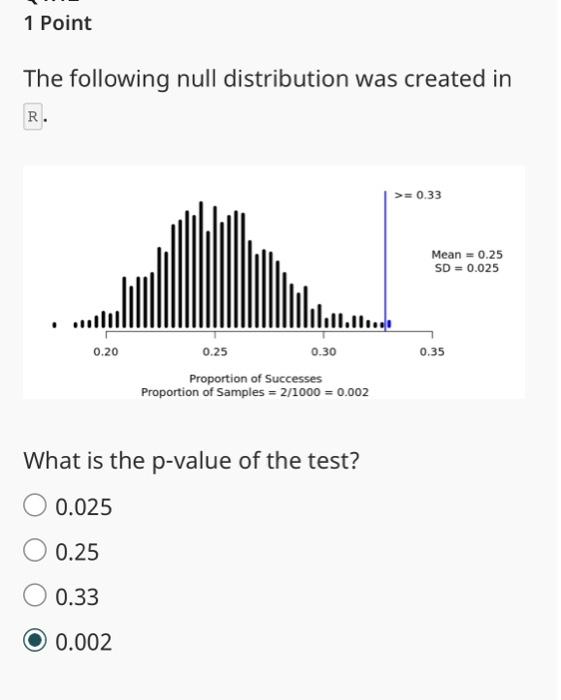Click the small blue bar beyond cutoff
Viewport: 561px width, 700px height.
[x=389, y=324]
